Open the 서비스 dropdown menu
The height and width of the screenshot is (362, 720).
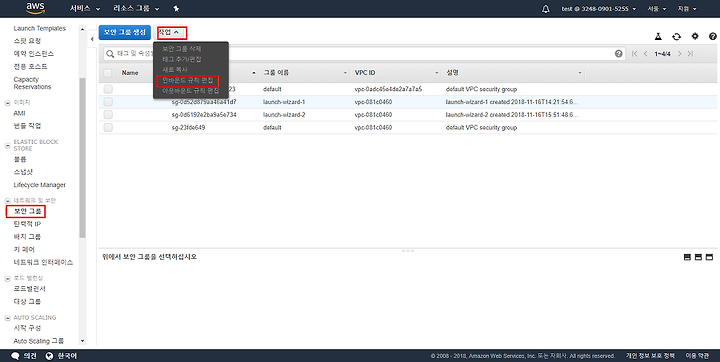85,9
